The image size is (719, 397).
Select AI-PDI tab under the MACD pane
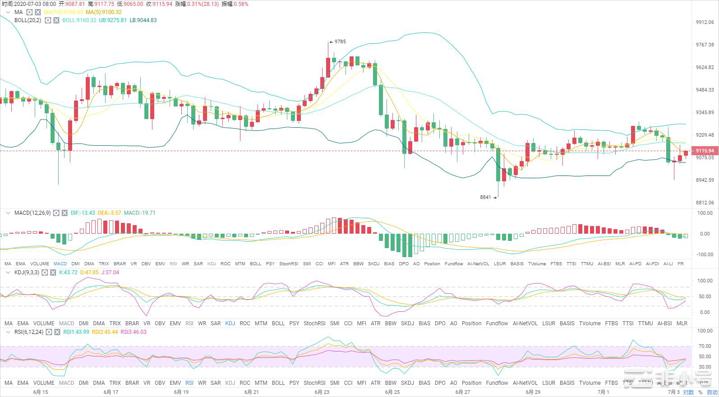point(652,264)
